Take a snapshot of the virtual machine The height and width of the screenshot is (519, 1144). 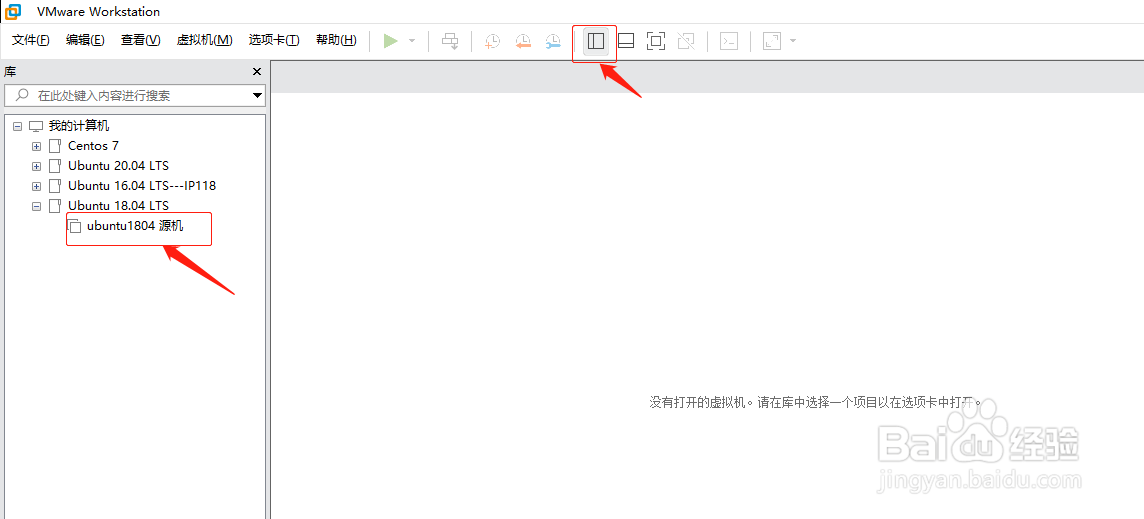(492, 41)
